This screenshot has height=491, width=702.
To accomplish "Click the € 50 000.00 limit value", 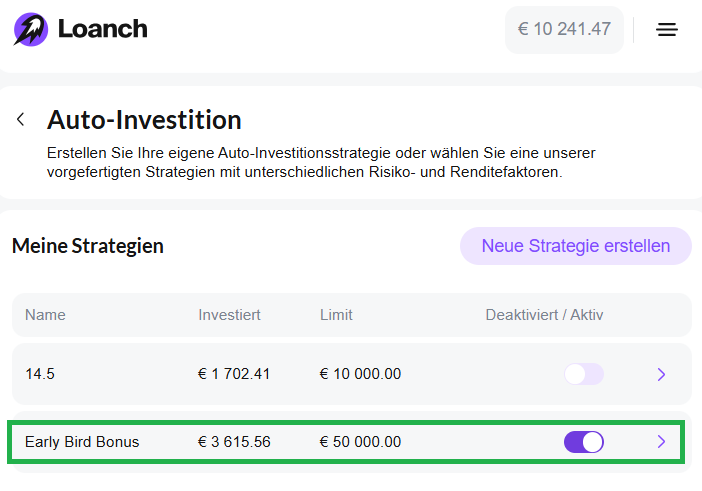I will tap(360, 442).
